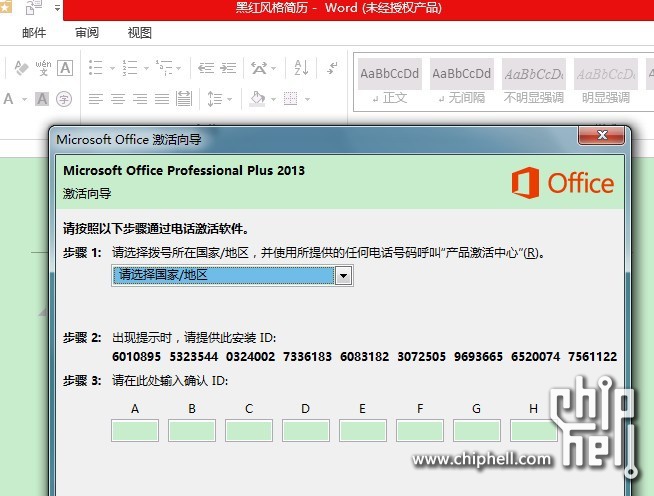Center the paragraph text
This screenshot has height=496, width=654.
pyautogui.click(x=118, y=99)
